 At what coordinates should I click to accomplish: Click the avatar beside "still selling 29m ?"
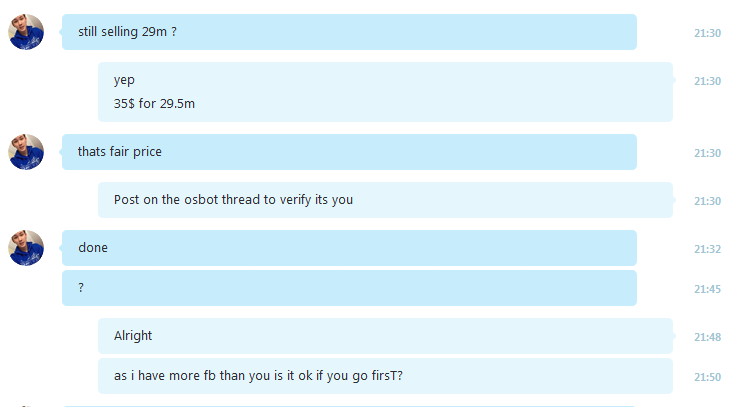tap(26, 32)
